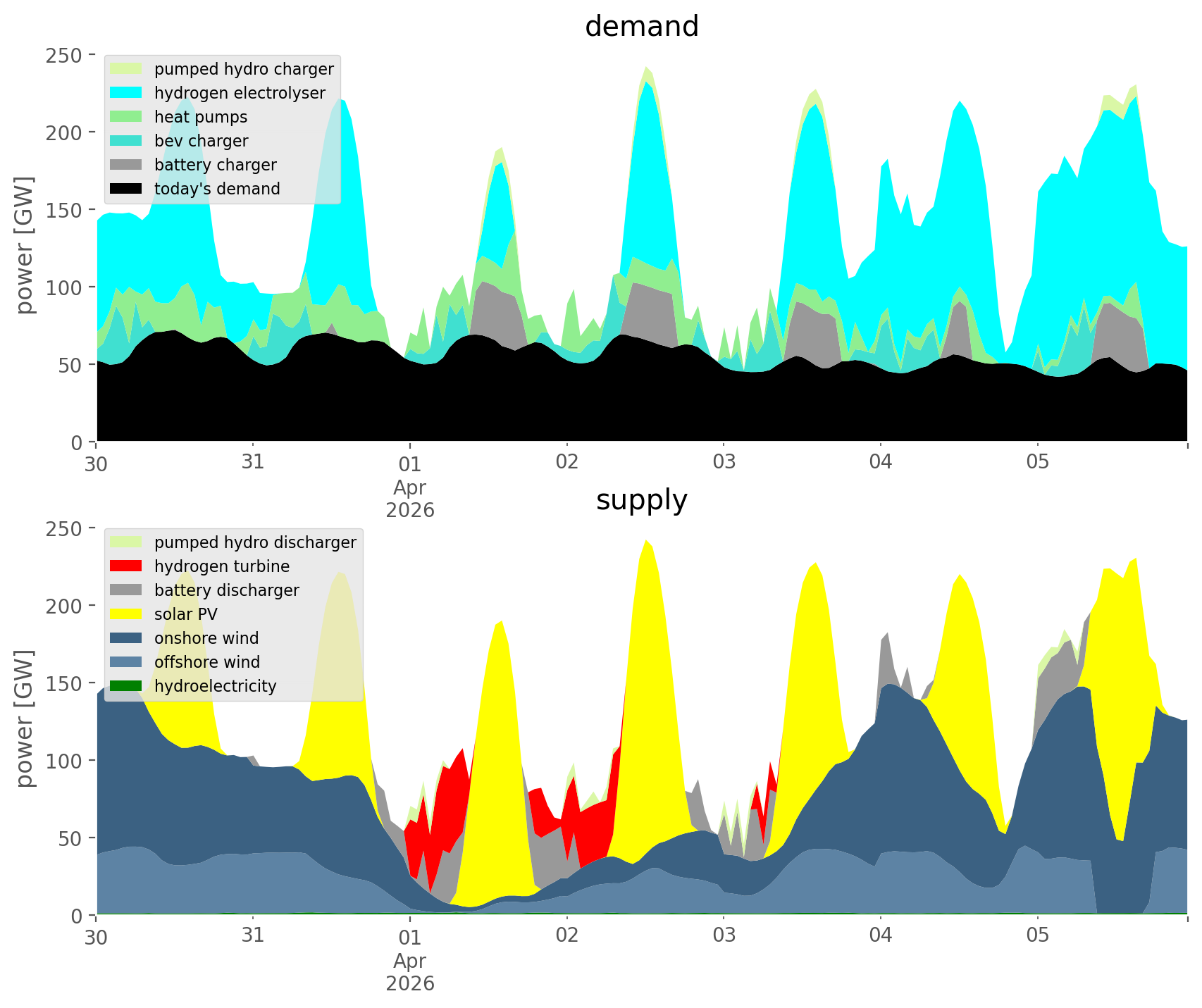Click the power [GW] axis label on supply chart

25,718
